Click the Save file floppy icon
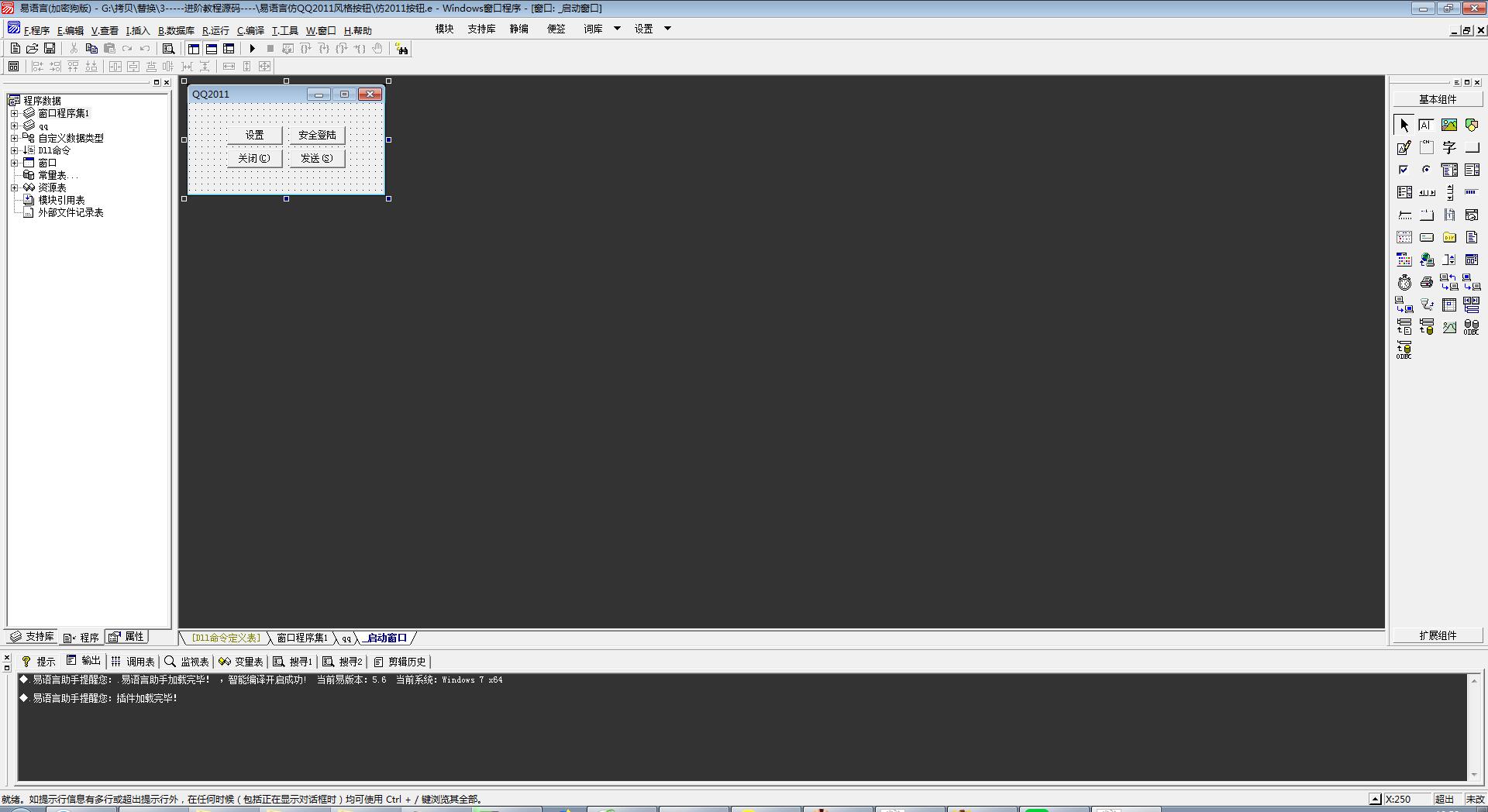Image resolution: width=1488 pixels, height=812 pixels. (50, 49)
